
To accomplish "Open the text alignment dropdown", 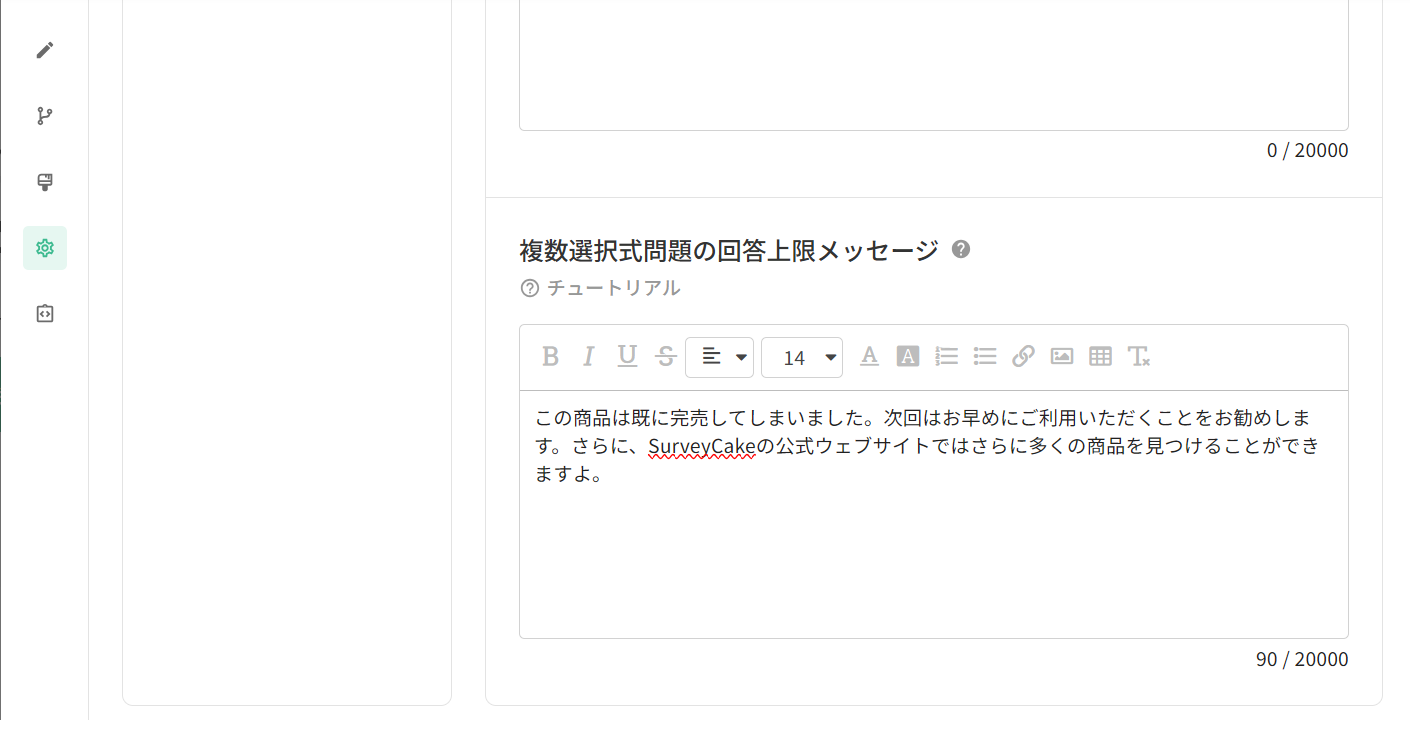I will 719,357.
